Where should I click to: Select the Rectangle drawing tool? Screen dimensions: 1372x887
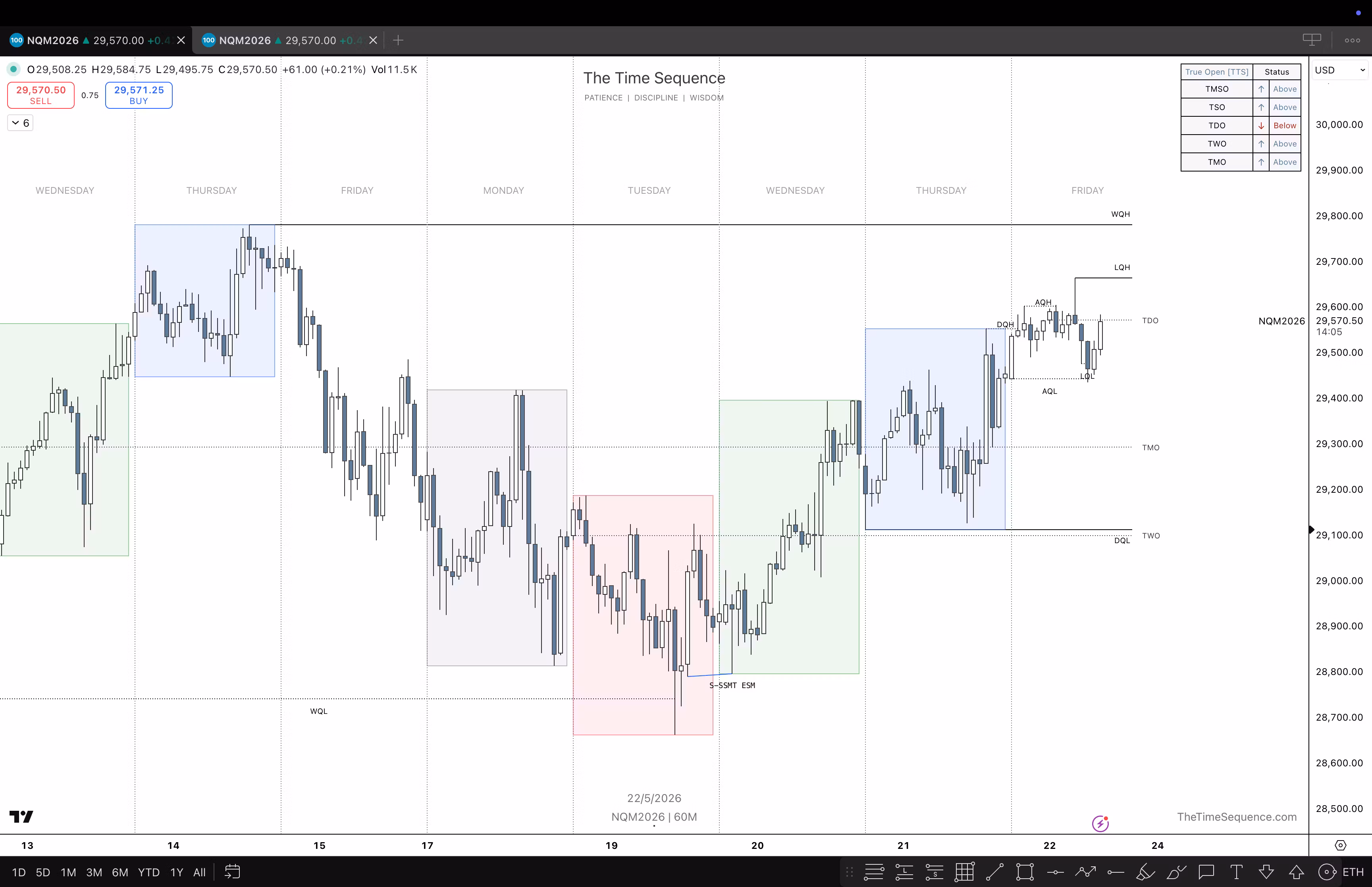pyautogui.click(x=1025, y=872)
